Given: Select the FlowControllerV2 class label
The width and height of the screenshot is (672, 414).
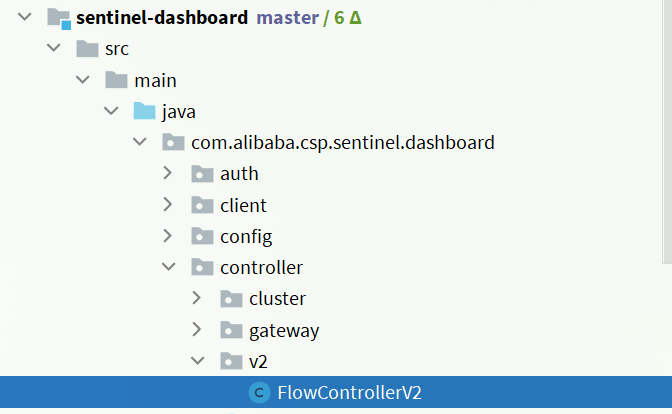Looking at the screenshot, I should tap(350, 393).
